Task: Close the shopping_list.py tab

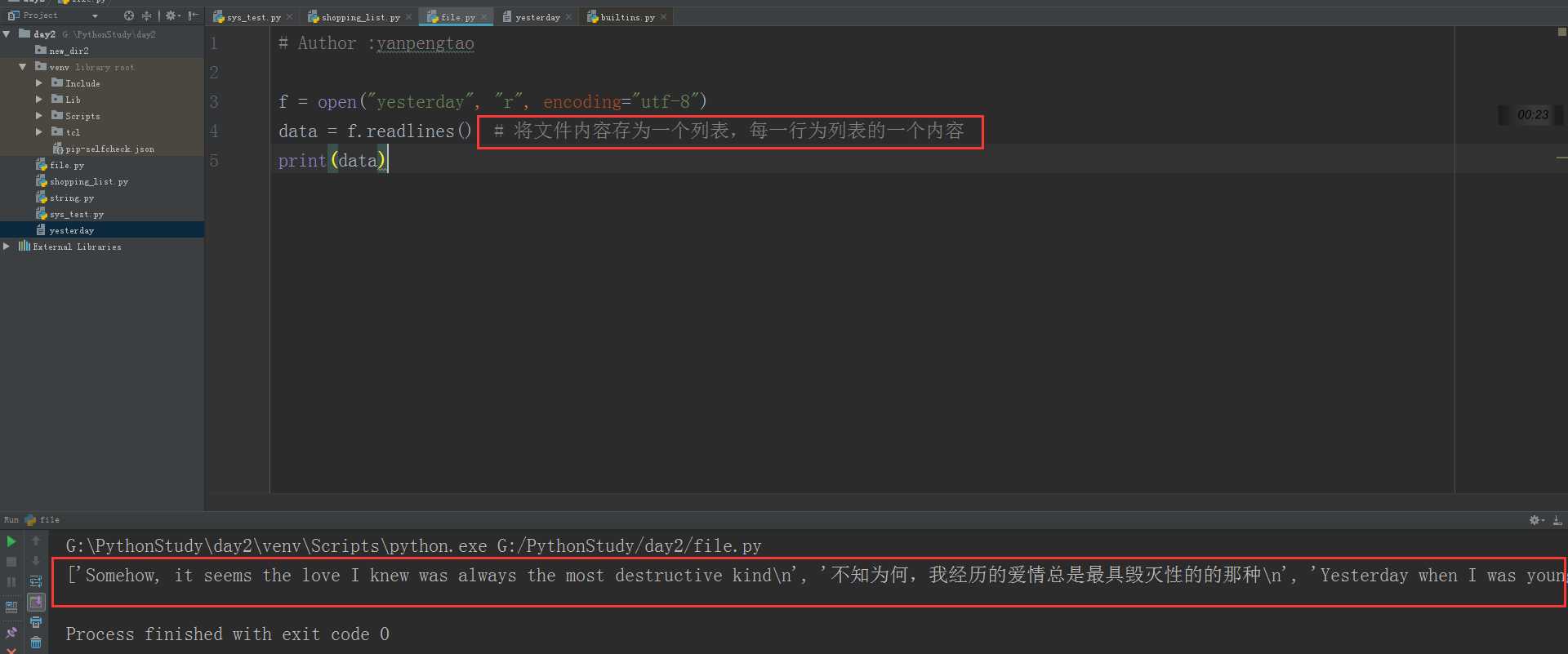Action: 408,17
